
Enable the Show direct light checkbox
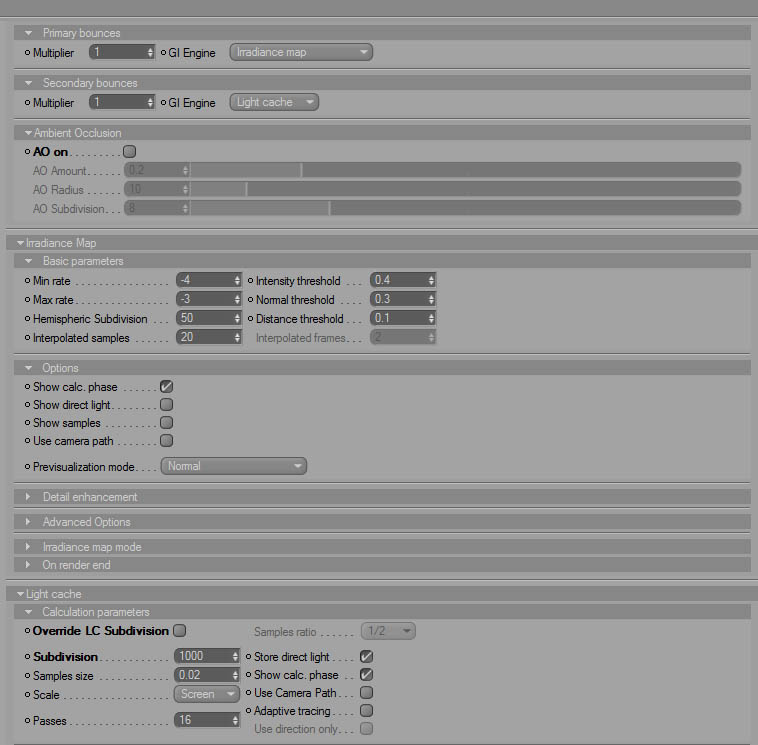point(166,405)
